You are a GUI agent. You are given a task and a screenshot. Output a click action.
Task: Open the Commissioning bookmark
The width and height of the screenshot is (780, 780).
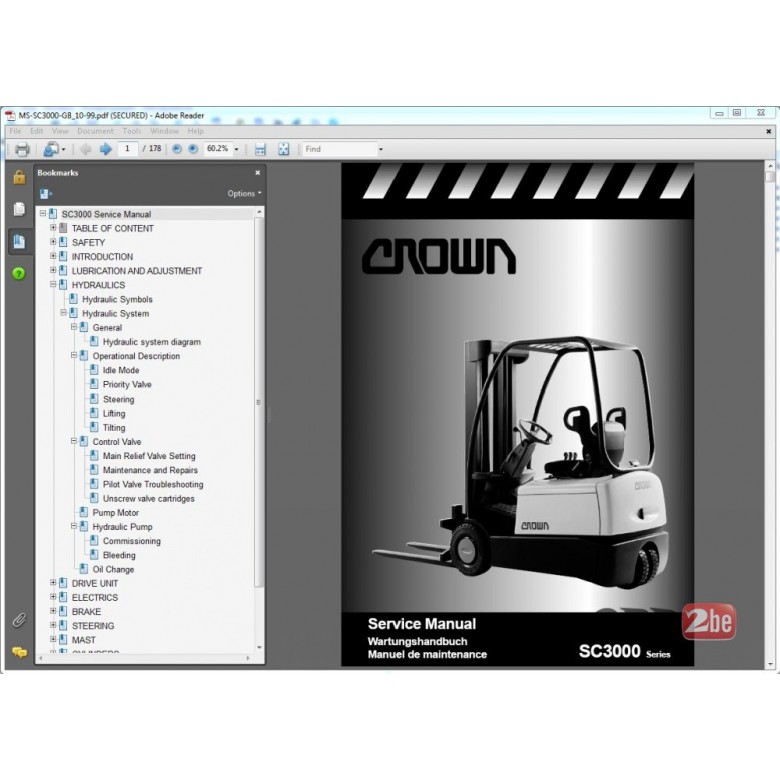point(132,541)
